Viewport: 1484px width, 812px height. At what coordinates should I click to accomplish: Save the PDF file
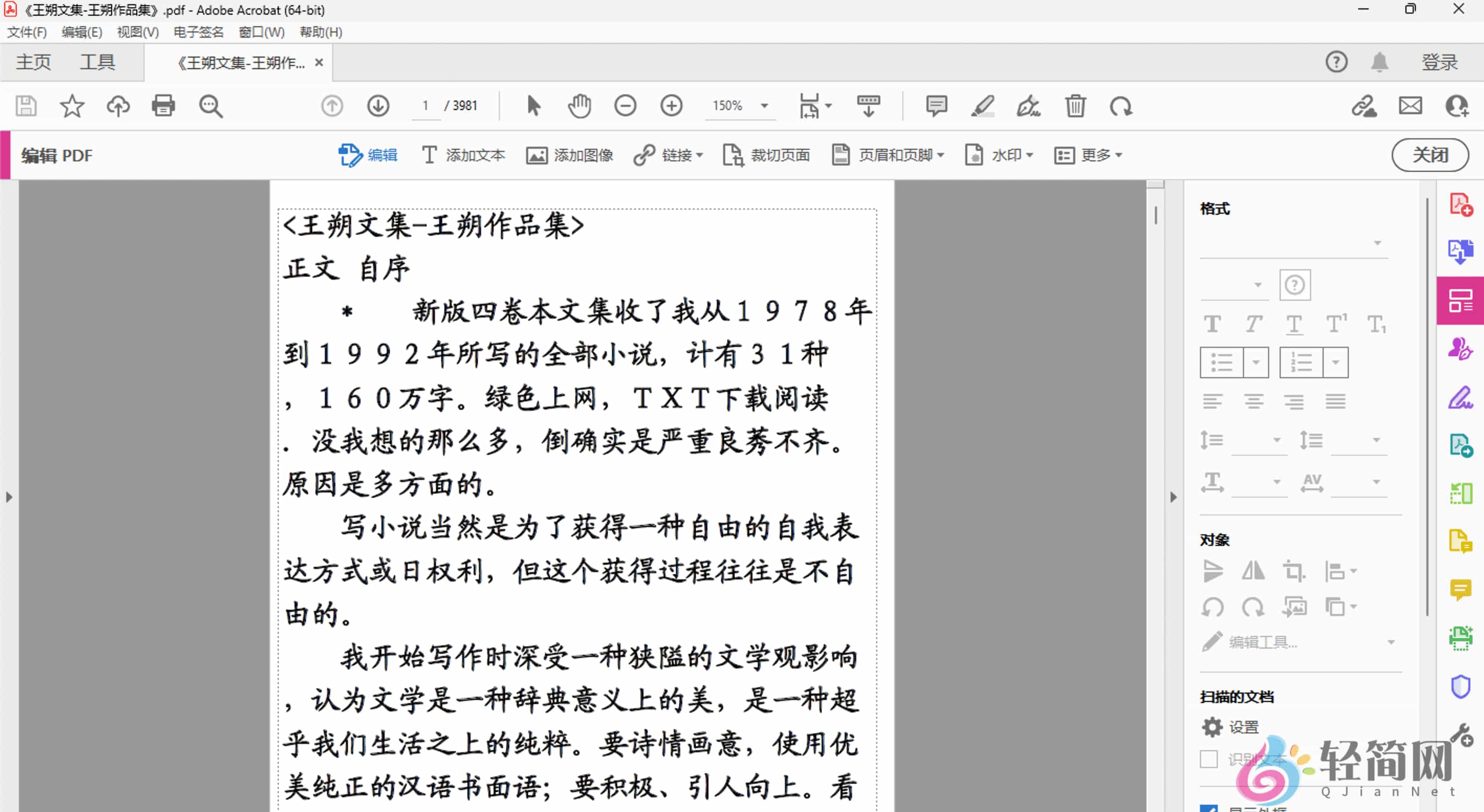coord(25,106)
